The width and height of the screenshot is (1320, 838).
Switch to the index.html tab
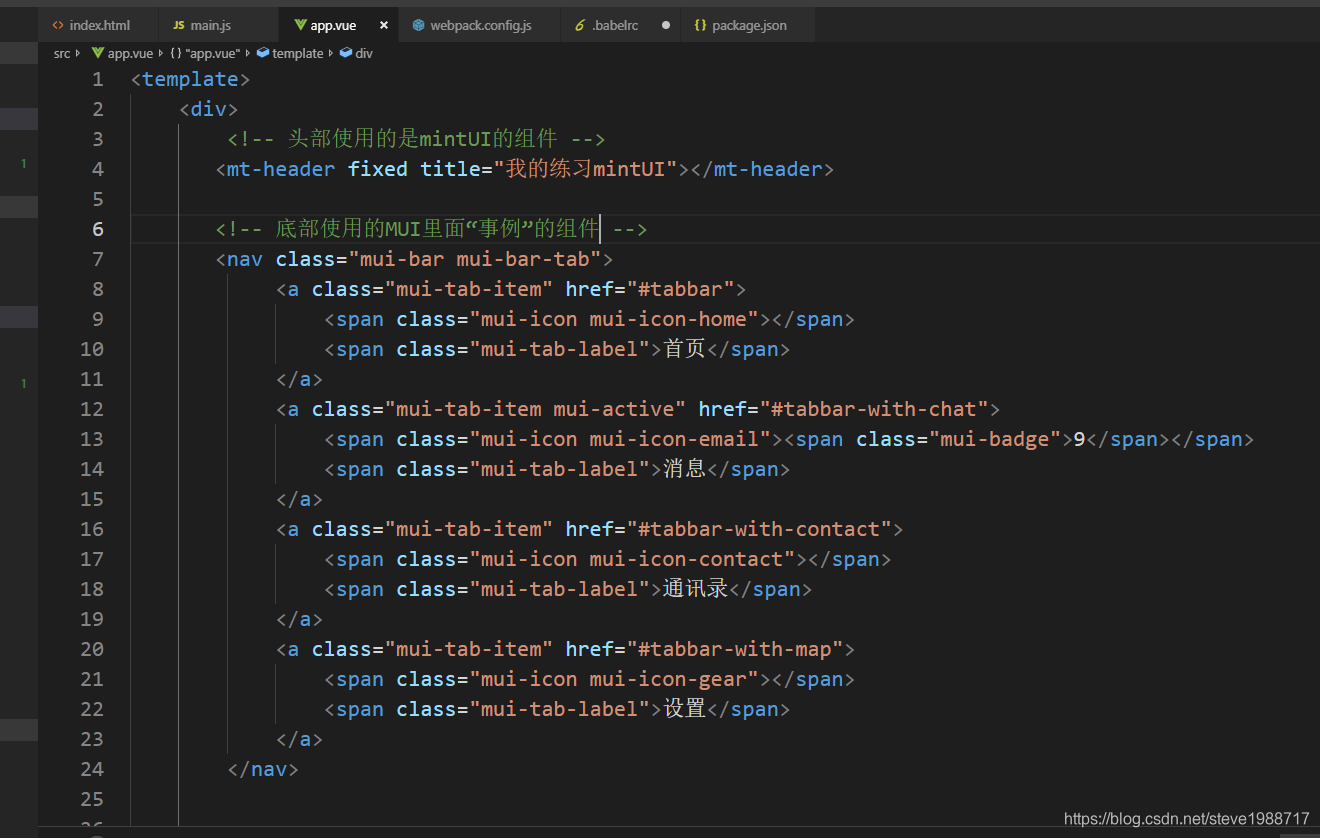(98, 25)
